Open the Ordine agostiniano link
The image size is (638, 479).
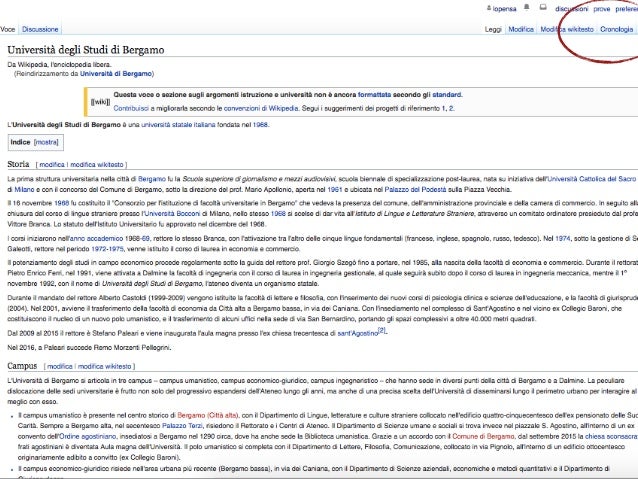tap(88, 436)
